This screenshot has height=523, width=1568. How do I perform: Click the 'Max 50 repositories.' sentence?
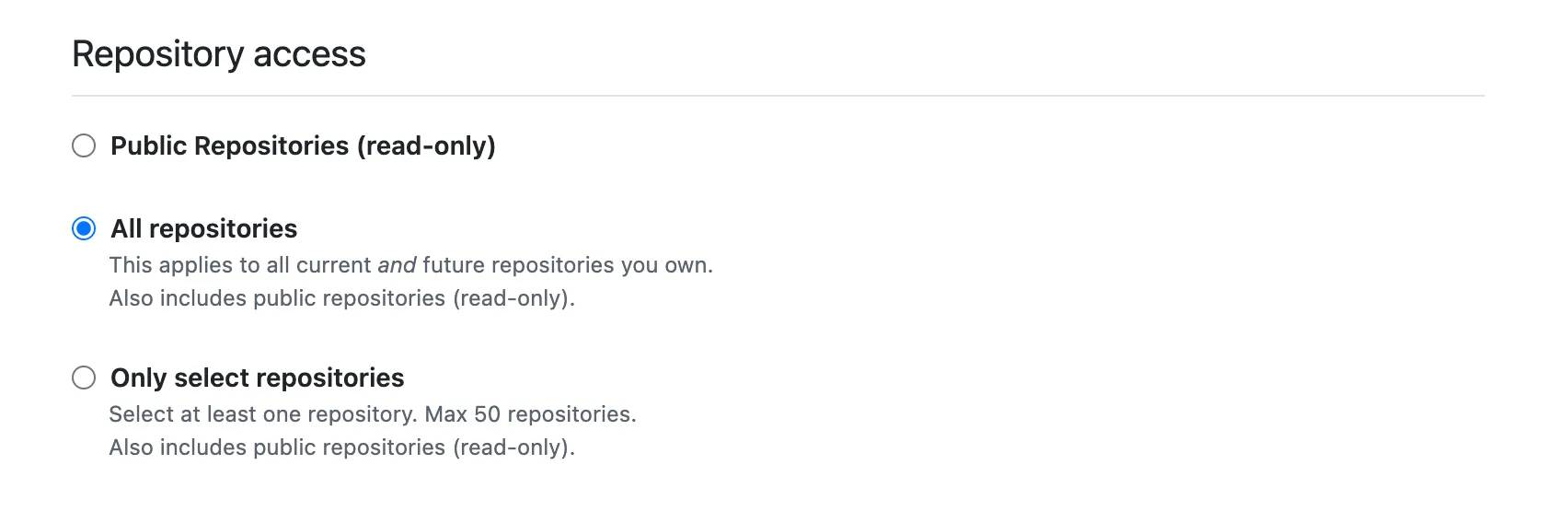pos(530,414)
